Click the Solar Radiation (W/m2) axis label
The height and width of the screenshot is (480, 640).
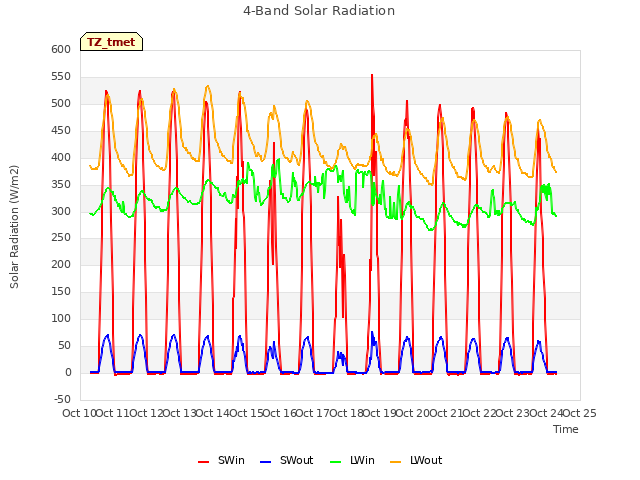click(14, 227)
